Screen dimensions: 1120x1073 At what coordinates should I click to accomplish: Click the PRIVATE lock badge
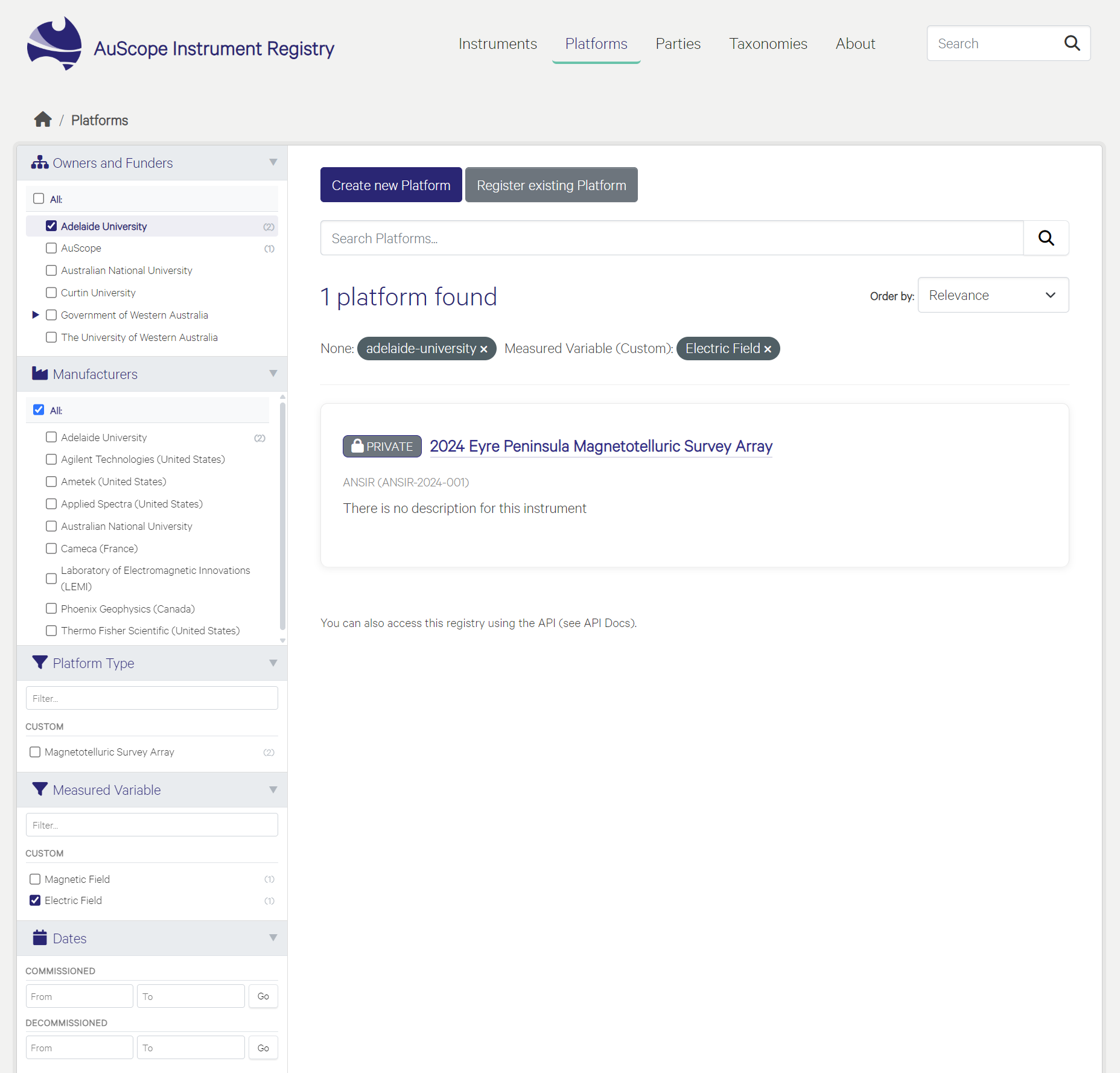pos(382,446)
